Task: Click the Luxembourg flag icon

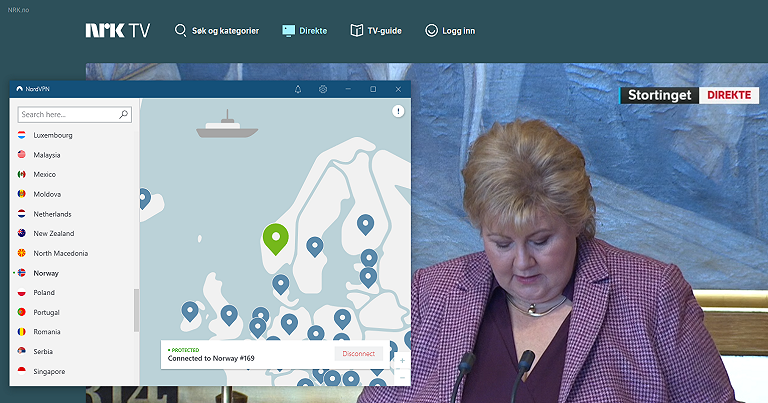Action: click(x=22, y=135)
